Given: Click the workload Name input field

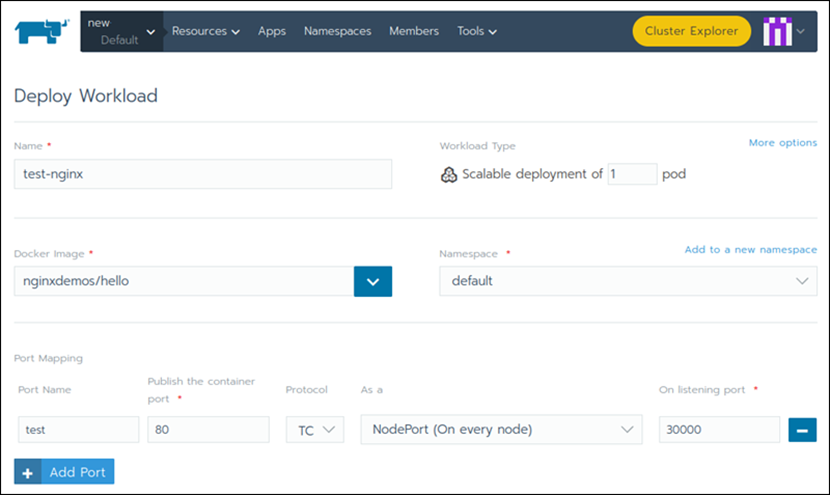Looking at the screenshot, I should [203, 174].
